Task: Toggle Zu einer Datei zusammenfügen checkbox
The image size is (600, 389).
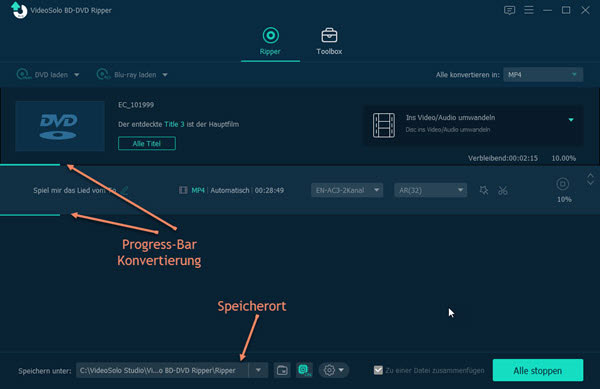Action: [378, 370]
